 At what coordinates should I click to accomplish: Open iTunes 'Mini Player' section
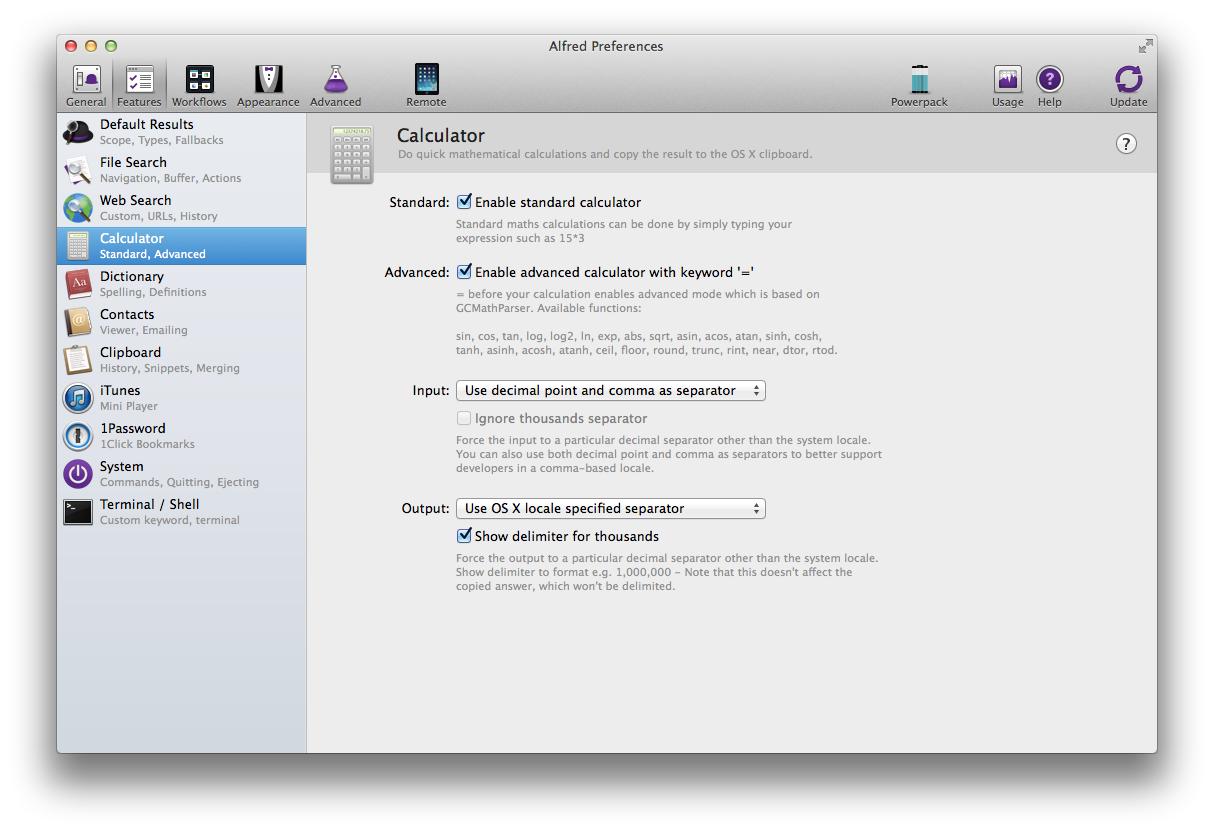click(x=182, y=398)
